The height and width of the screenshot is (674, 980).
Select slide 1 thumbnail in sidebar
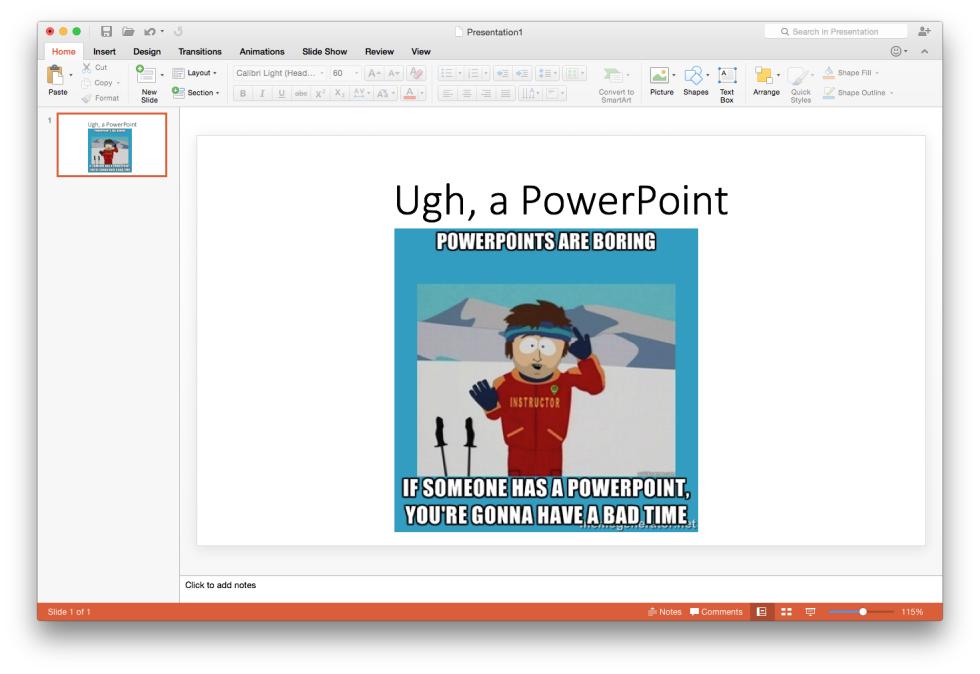[111, 145]
